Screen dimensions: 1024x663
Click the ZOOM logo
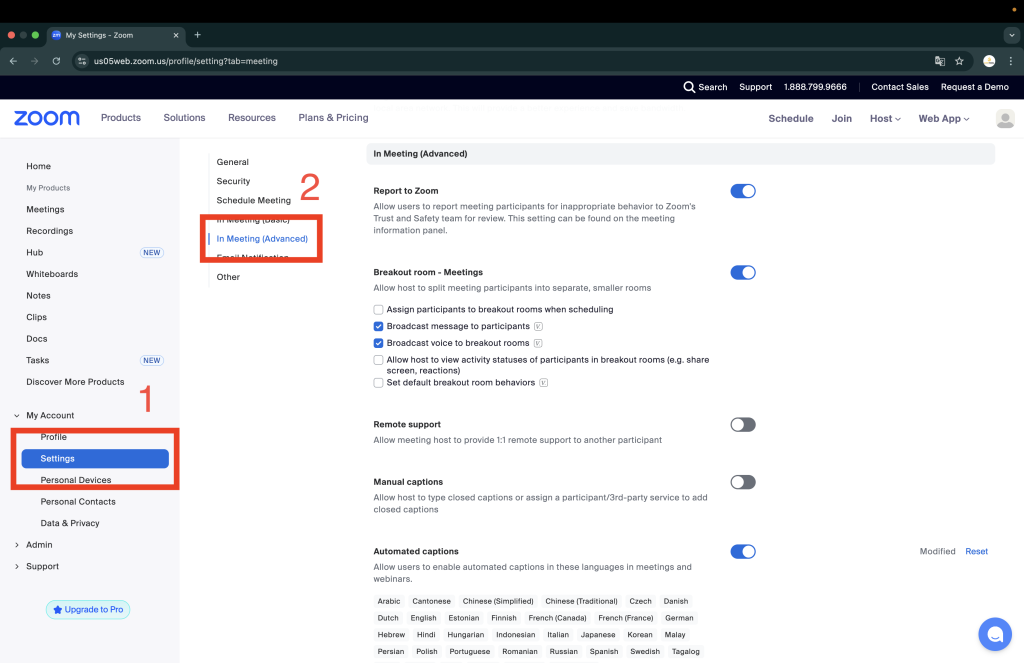click(x=46, y=118)
